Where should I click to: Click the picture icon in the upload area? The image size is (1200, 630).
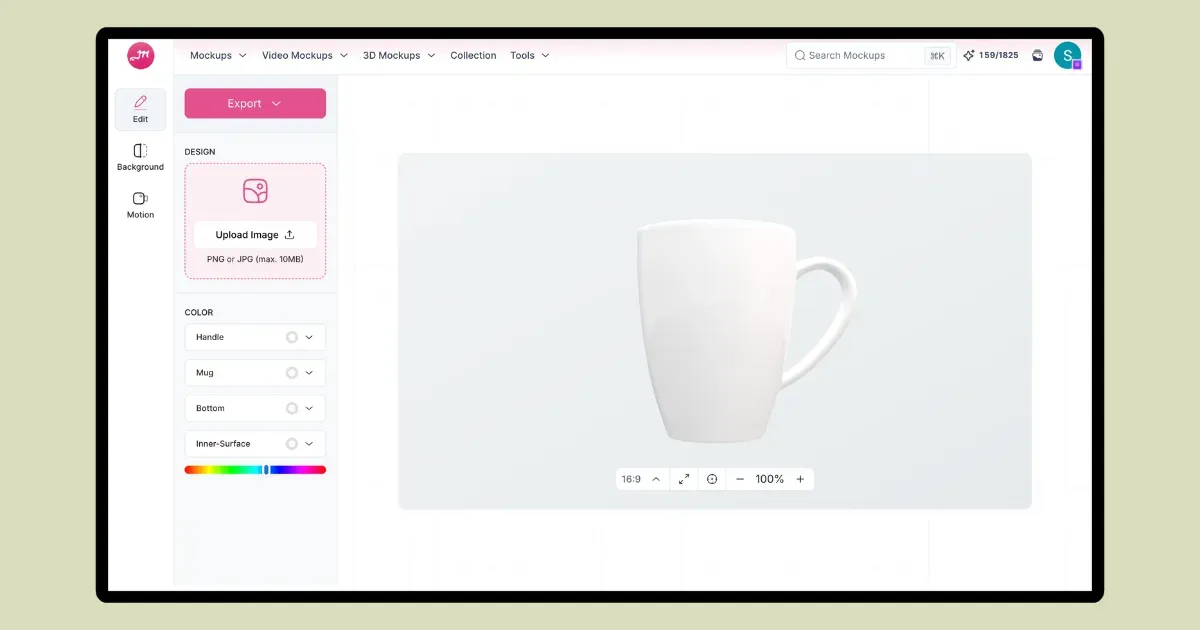[255, 191]
